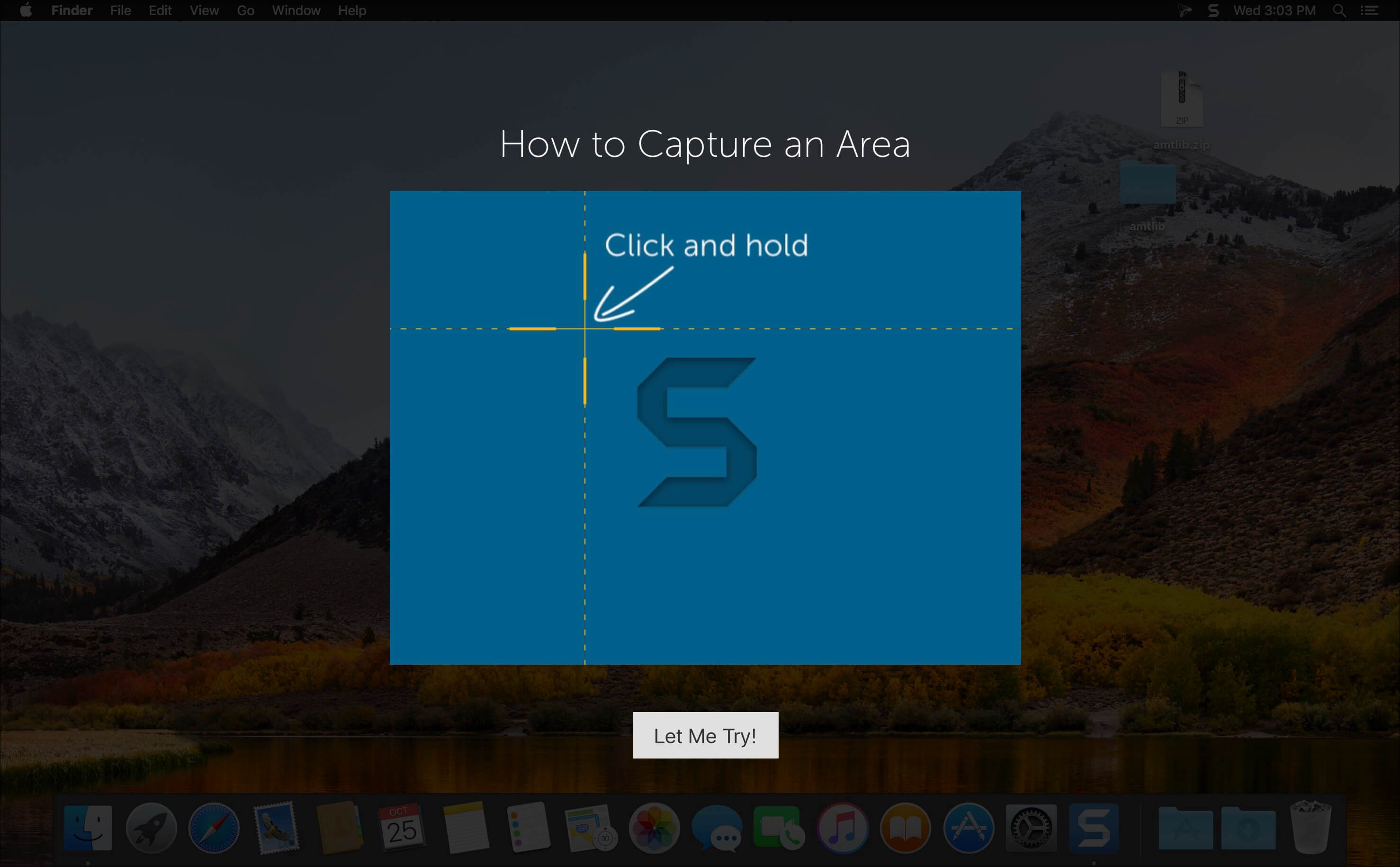Open App Store in Dock

969,827
